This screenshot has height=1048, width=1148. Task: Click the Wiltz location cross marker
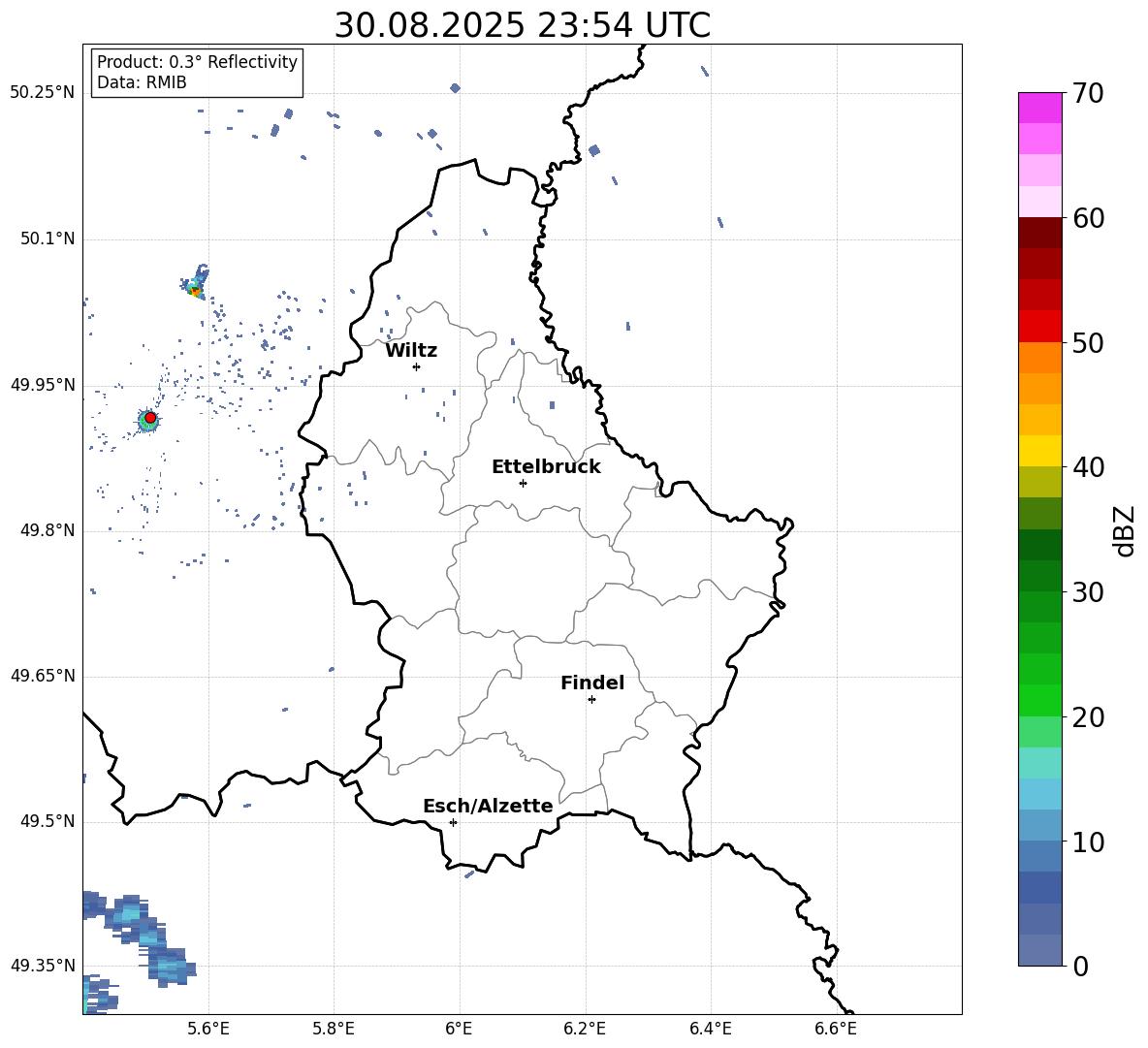(417, 366)
